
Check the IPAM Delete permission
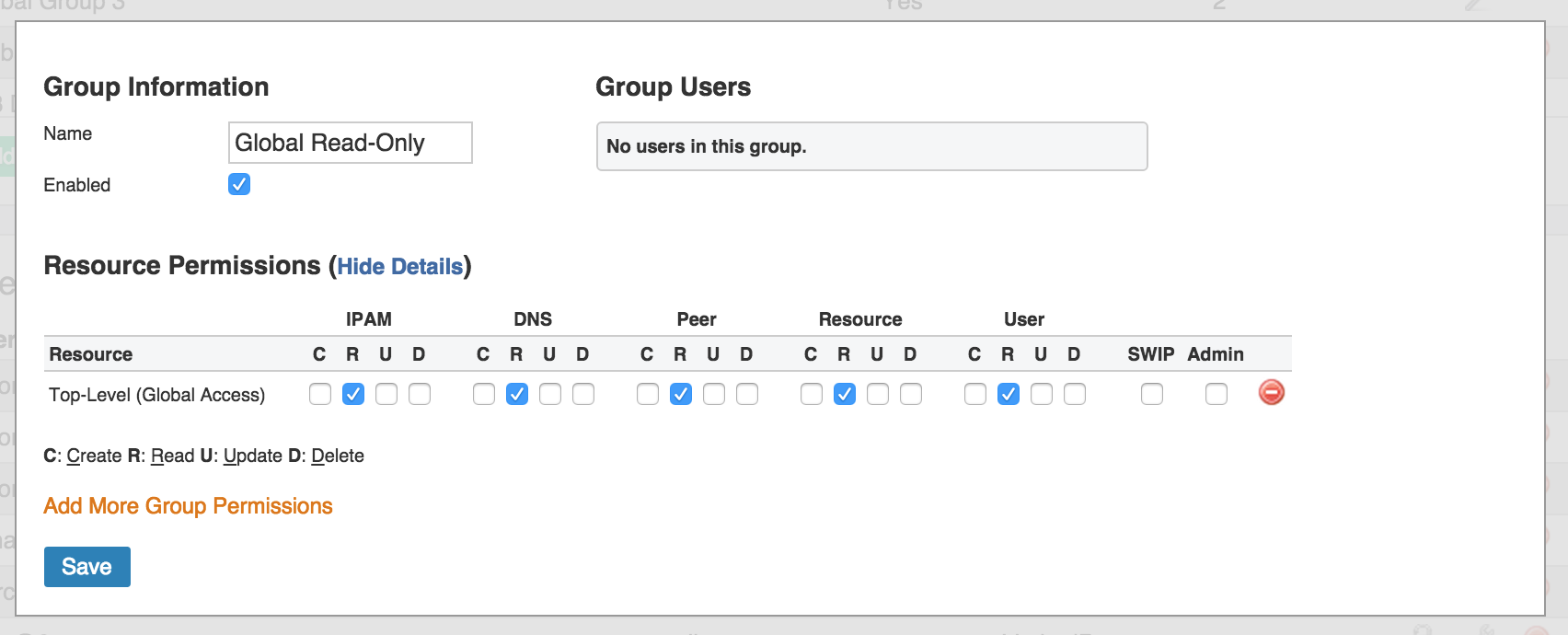[x=420, y=394]
